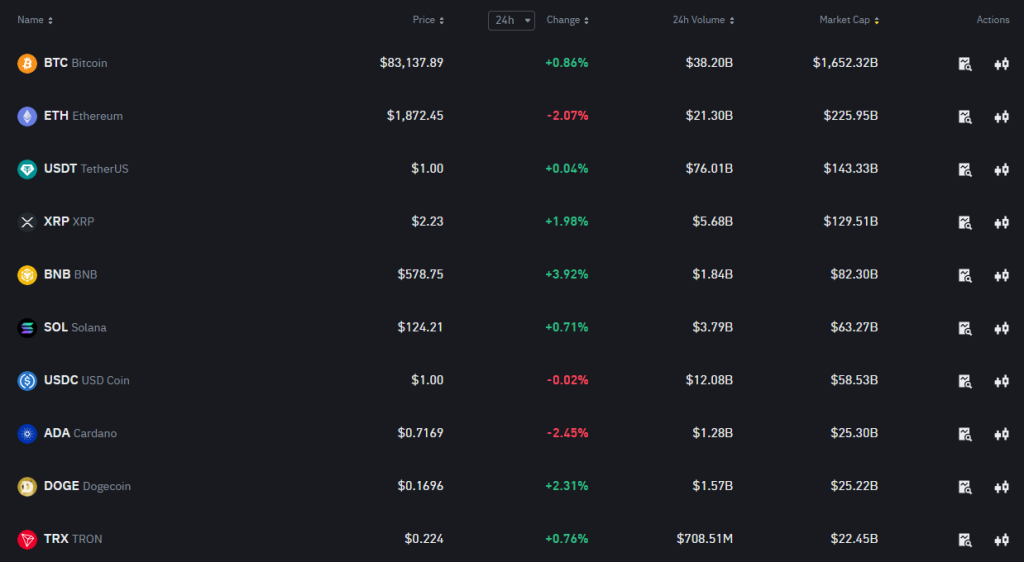Click the USDT 24h volume $76.01B
This screenshot has height=562, width=1024.
coord(709,169)
